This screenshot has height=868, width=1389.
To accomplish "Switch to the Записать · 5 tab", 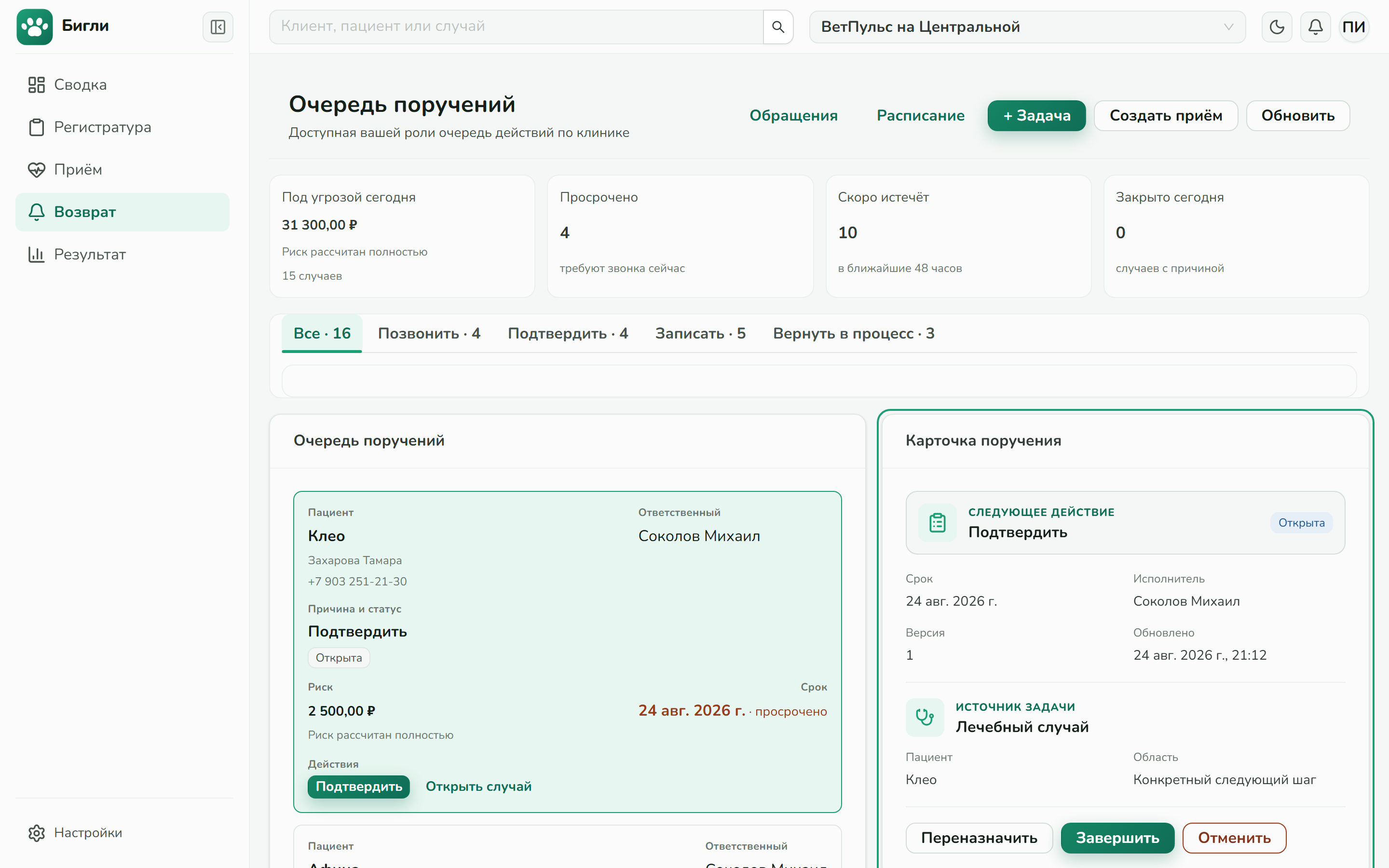I will (x=700, y=334).
